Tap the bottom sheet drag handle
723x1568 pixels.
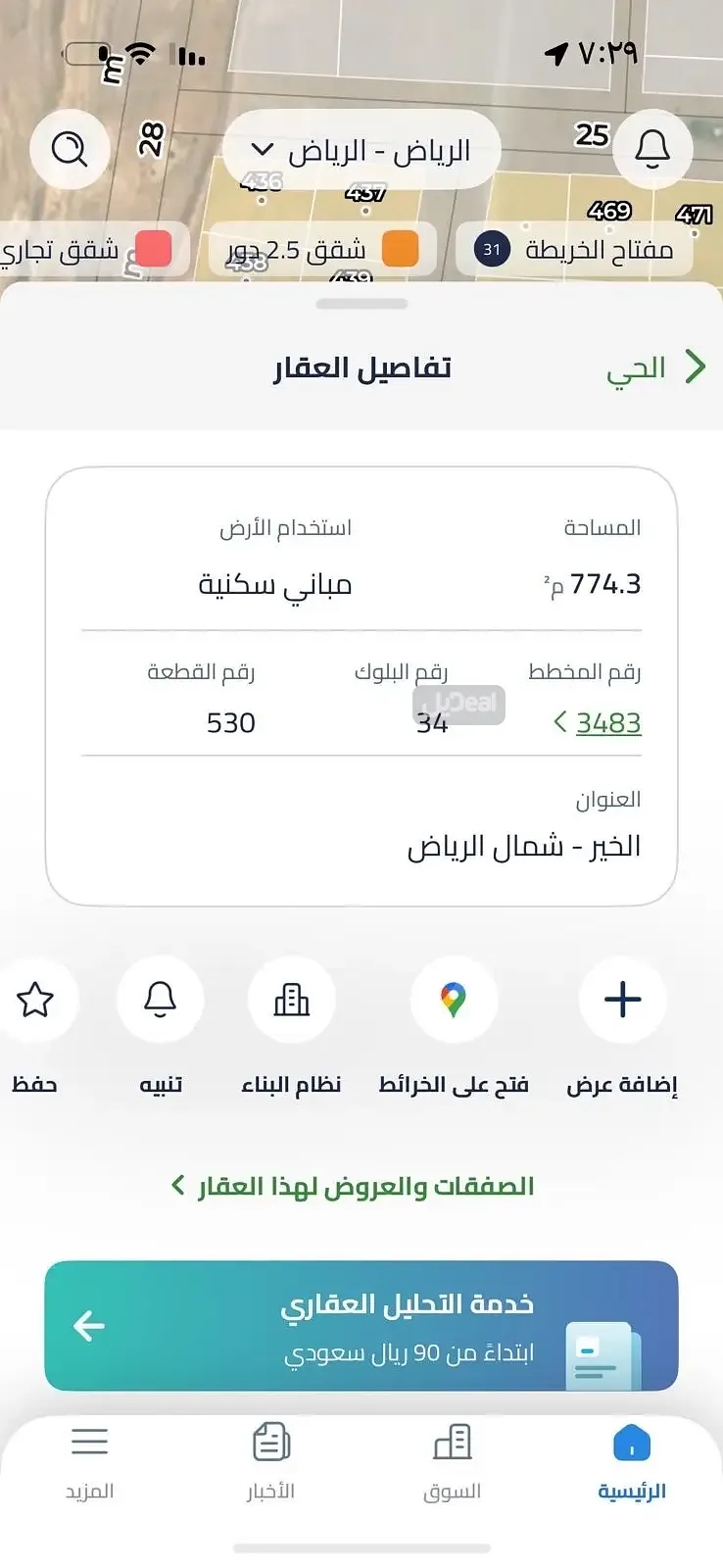click(x=361, y=304)
